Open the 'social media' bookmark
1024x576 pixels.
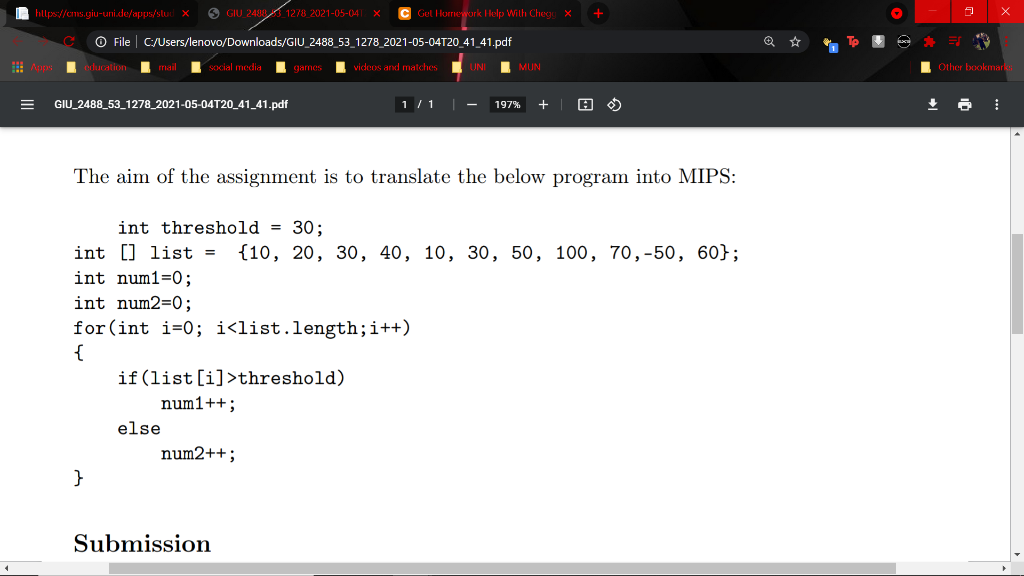(x=227, y=67)
